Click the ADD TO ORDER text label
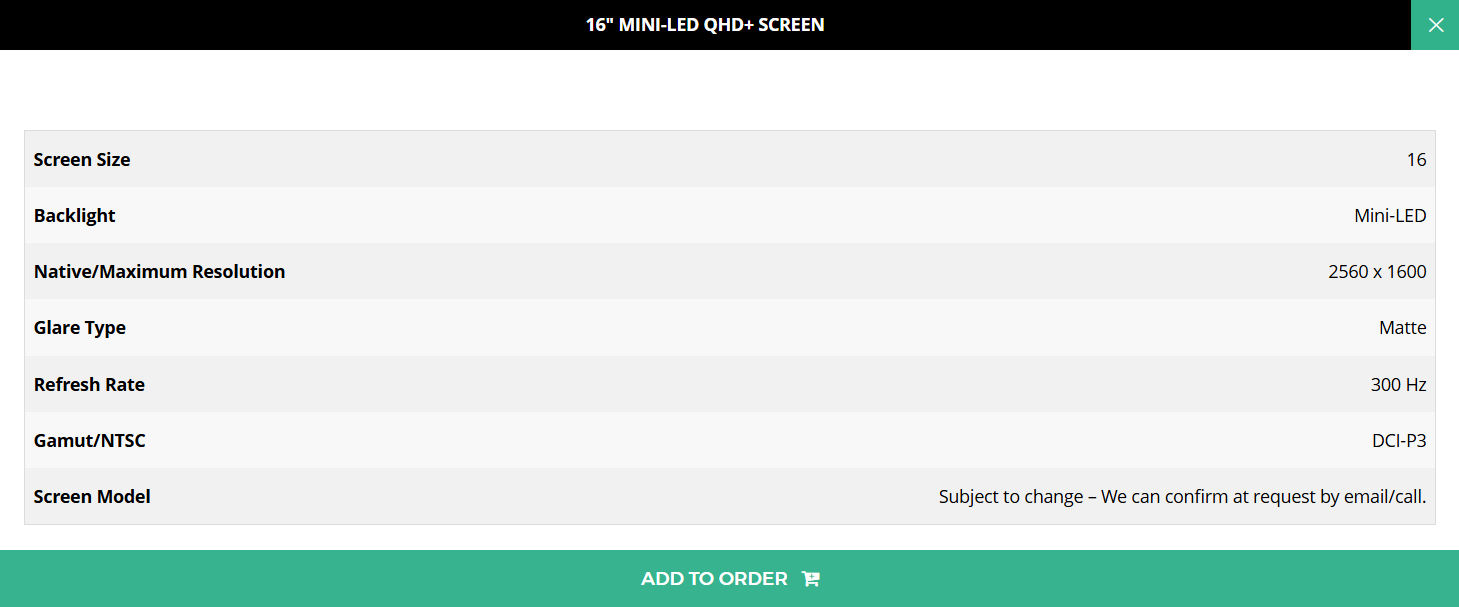 click(x=714, y=579)
